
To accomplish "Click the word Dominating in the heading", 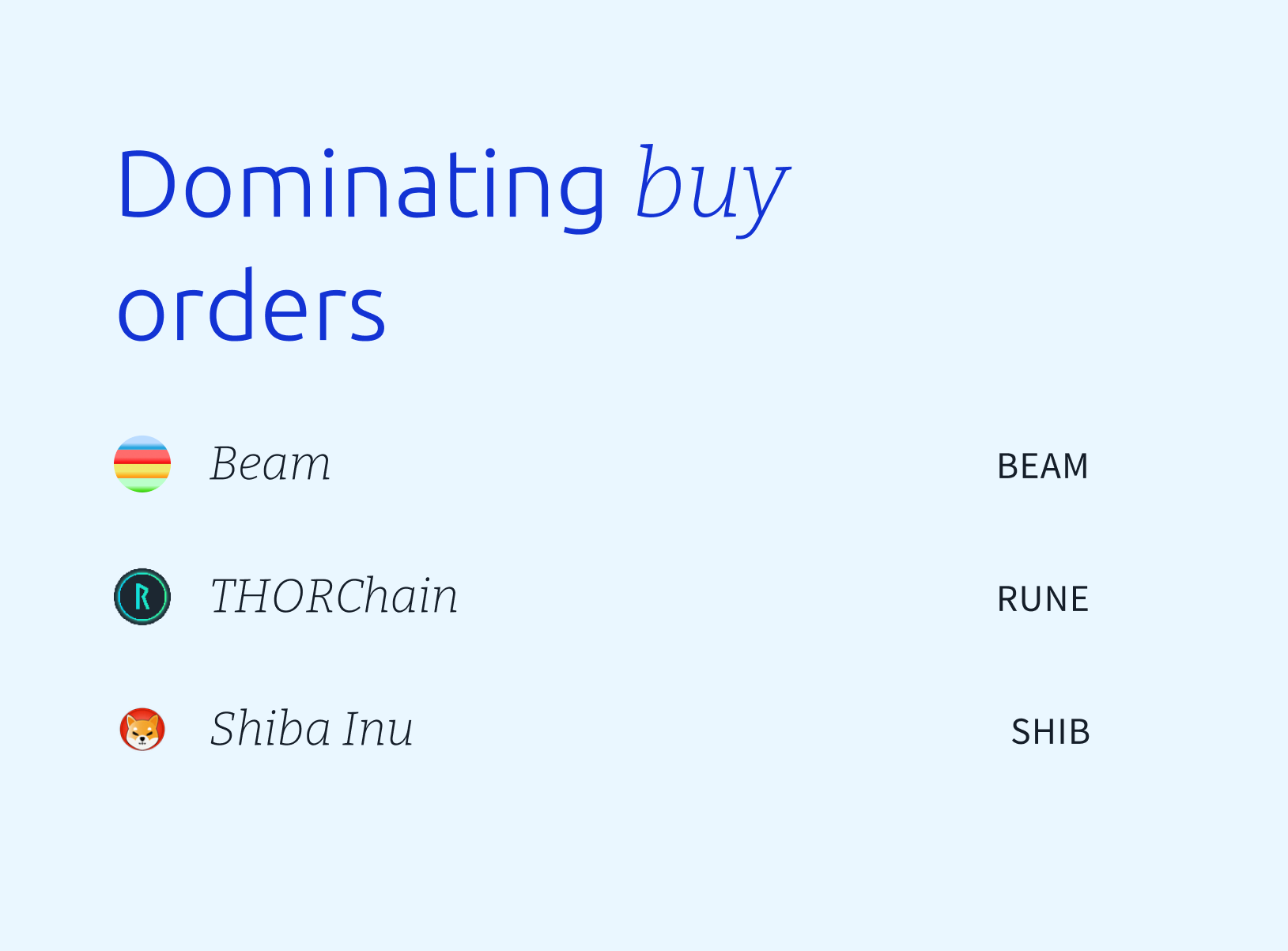I will [x=361, y=186].
